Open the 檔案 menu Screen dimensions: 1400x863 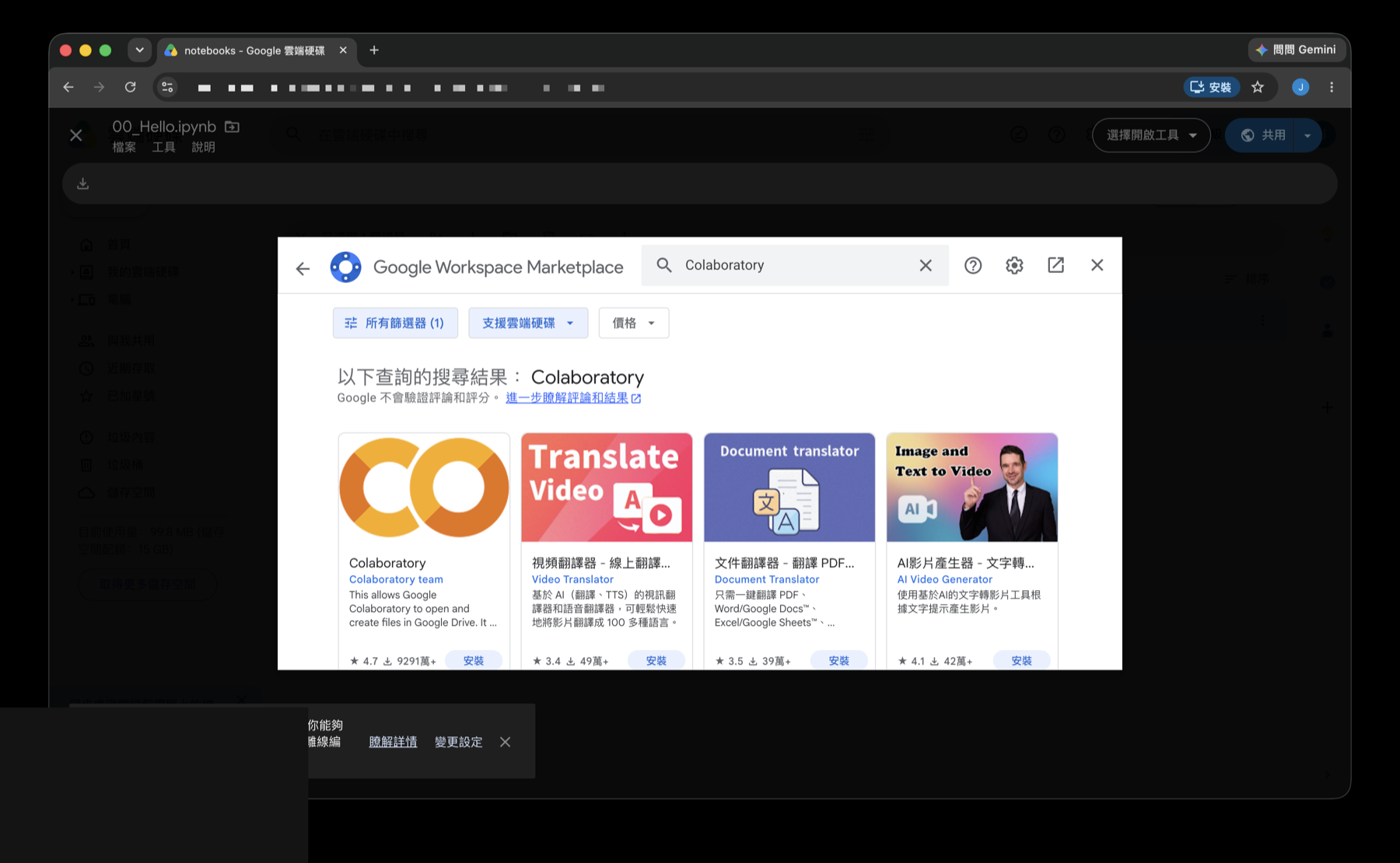(x=124, y=147)
